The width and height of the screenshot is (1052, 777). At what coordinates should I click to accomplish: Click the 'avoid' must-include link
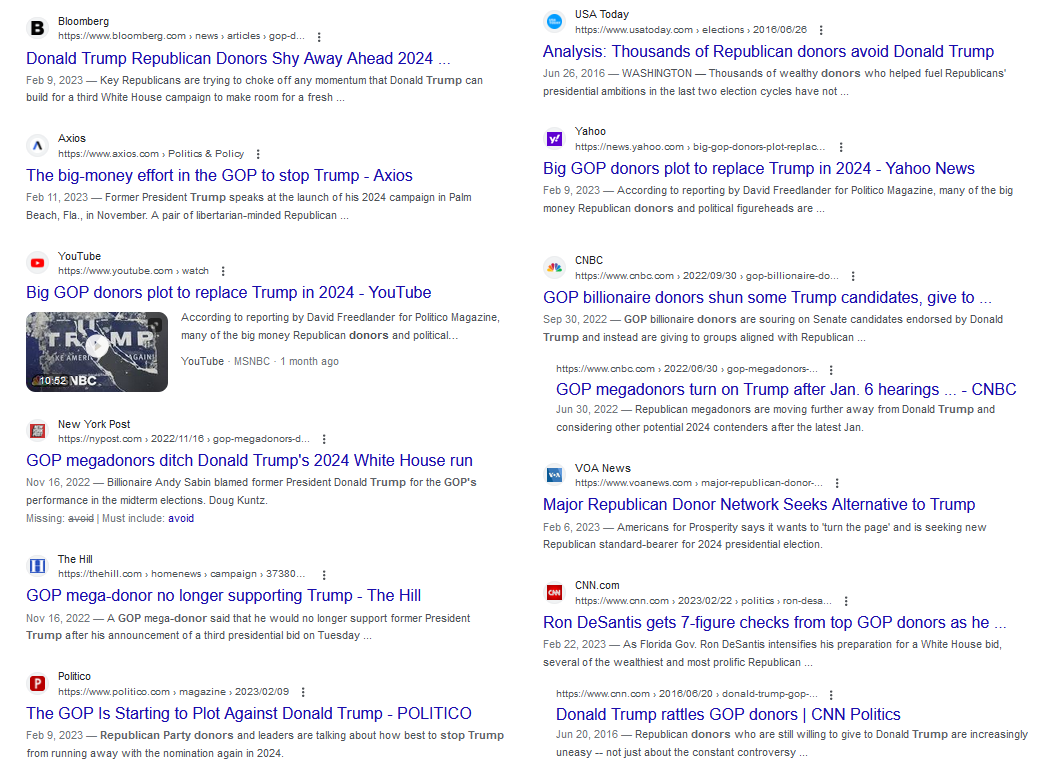(181, 518)
